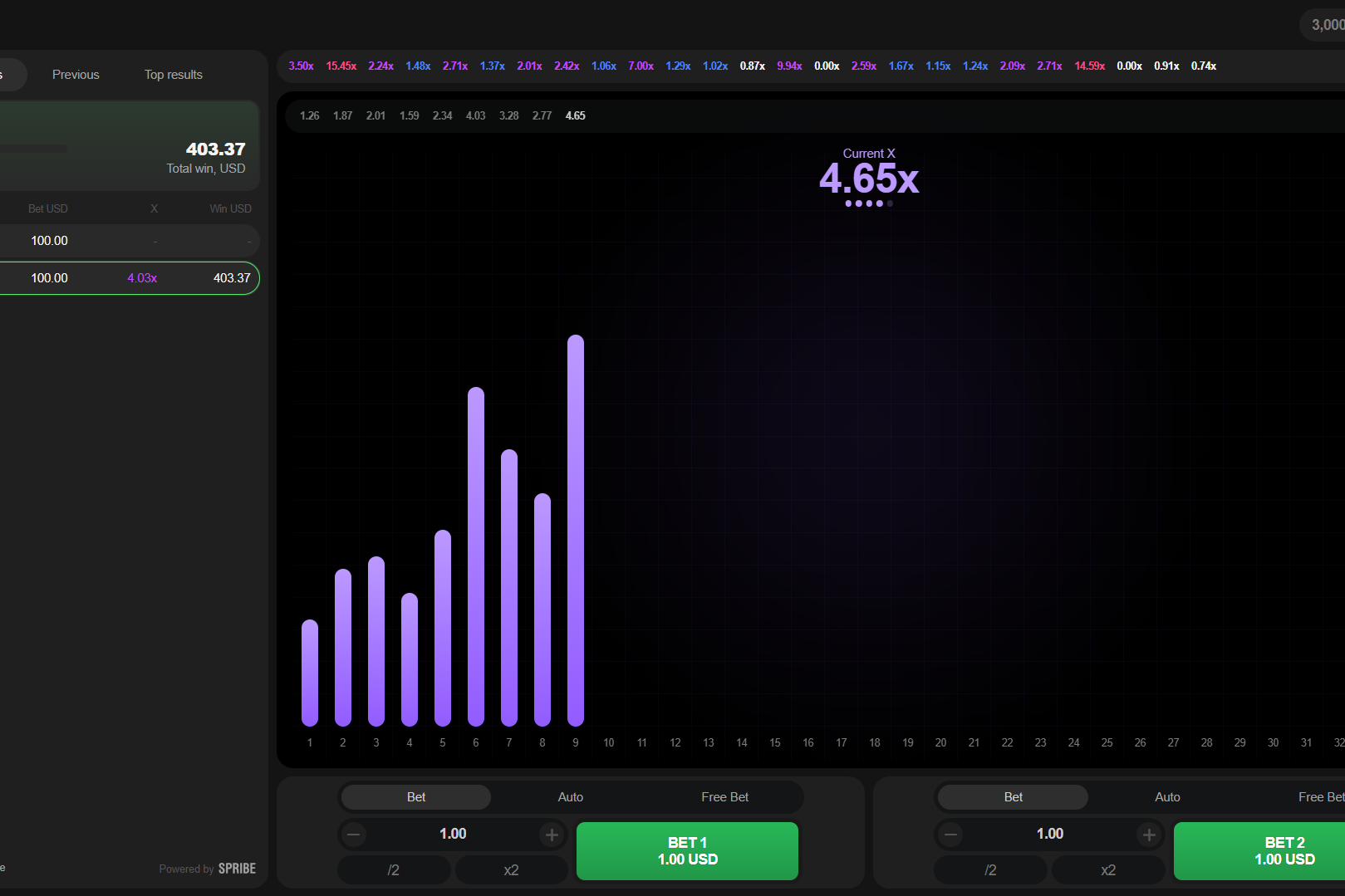
Task: Click the 403.37 Total win value
Action: (x=215, y=149)
